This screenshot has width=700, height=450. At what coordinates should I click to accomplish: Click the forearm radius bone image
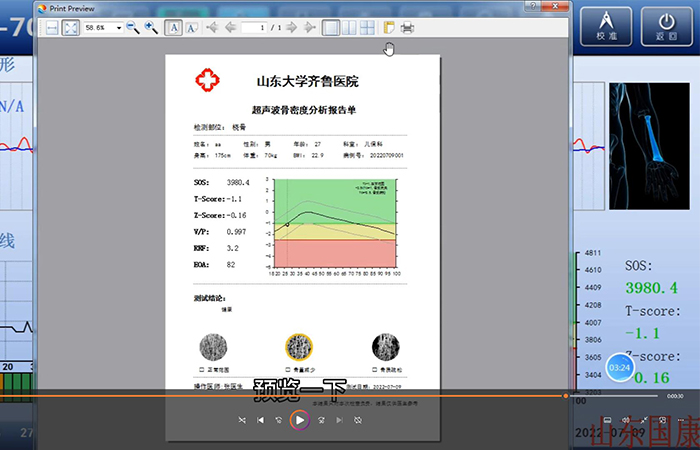[x=649, y=146]
